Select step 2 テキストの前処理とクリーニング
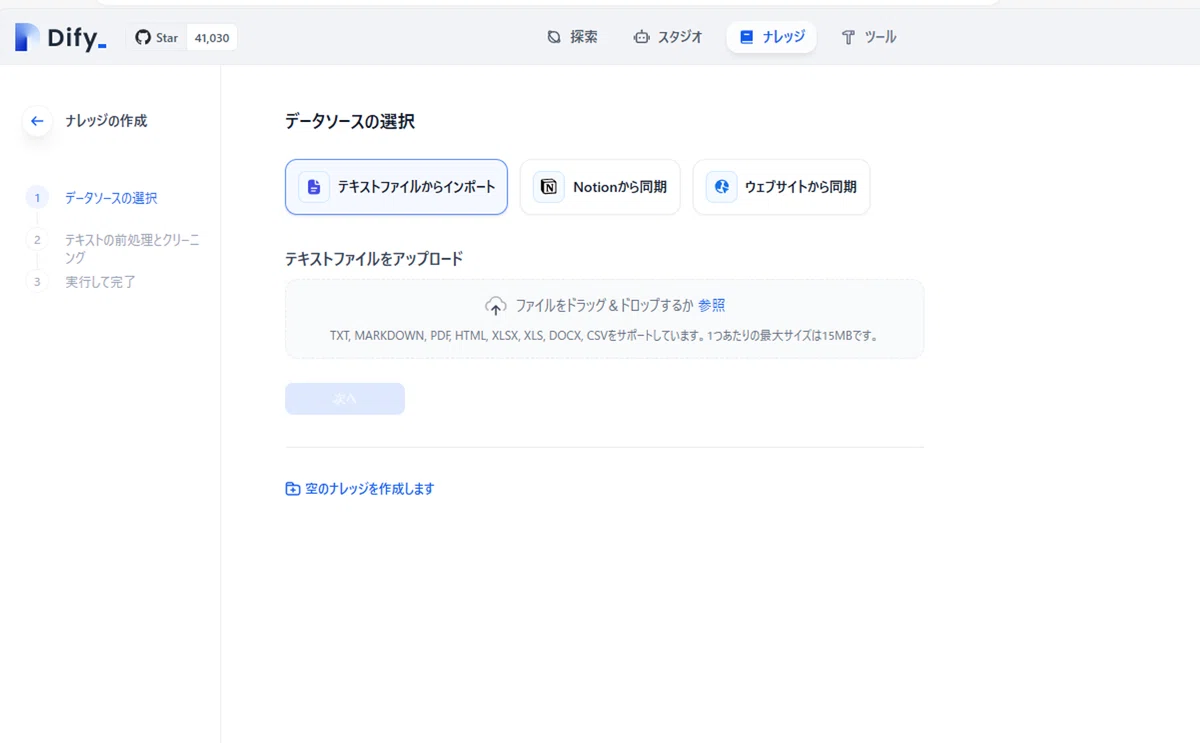The width and height of the screenshot is (1200, 743). pyautogui.click(x=132, y=248)
